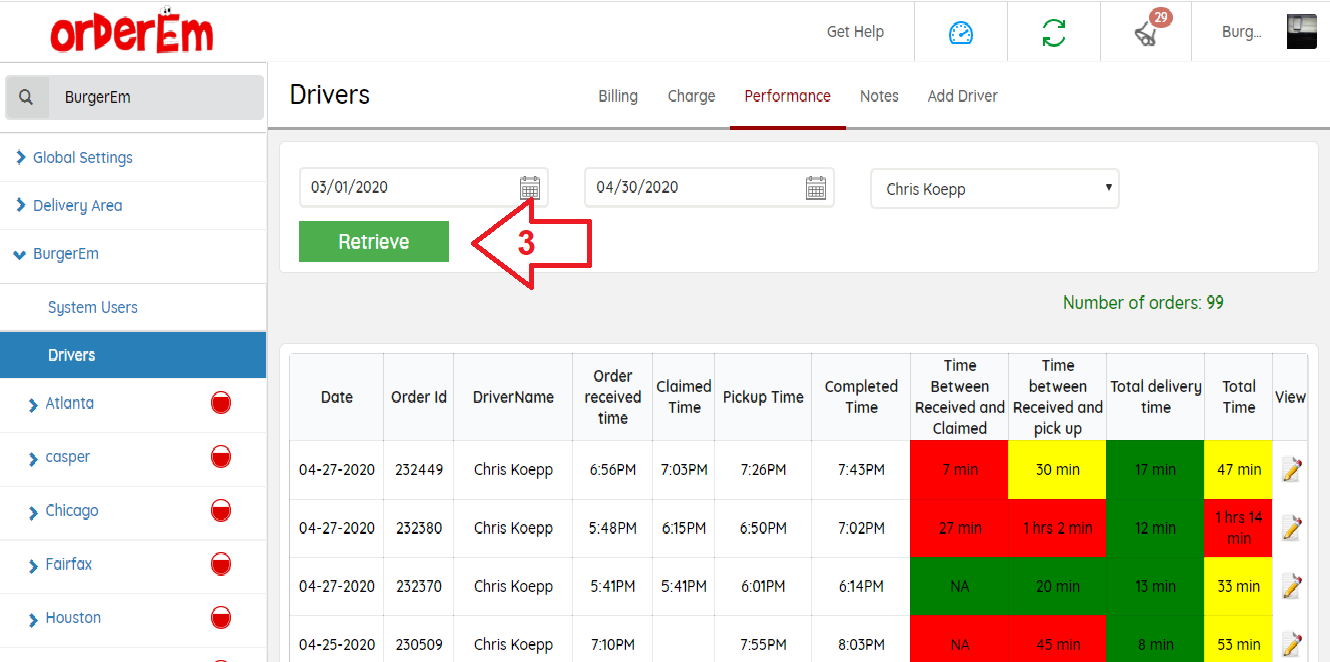Open the Chris Koepp driver dropdown
The image size is (1330, 662).
click(x=995, y=189)
